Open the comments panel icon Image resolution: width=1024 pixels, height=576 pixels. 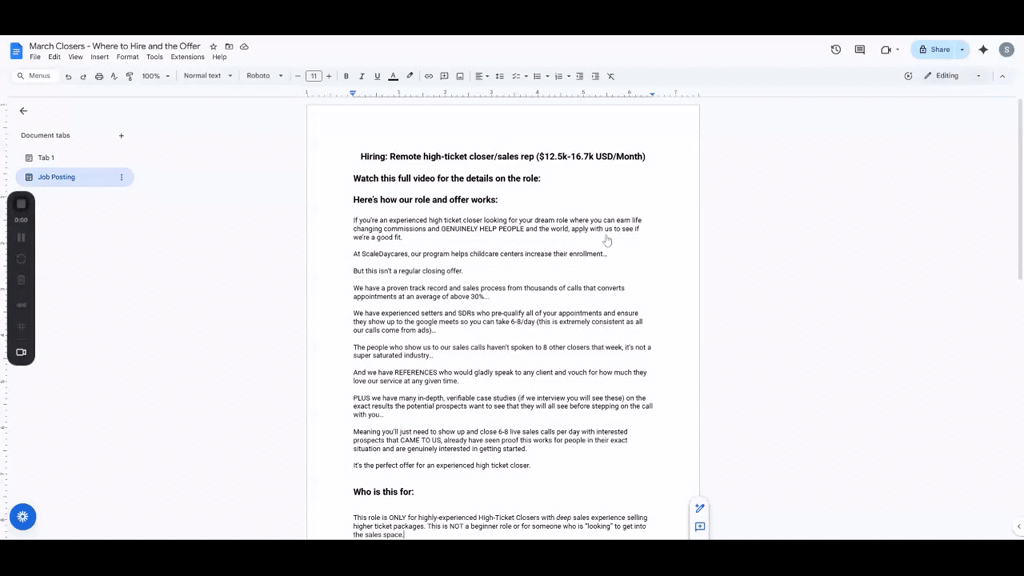pos(860,50)
